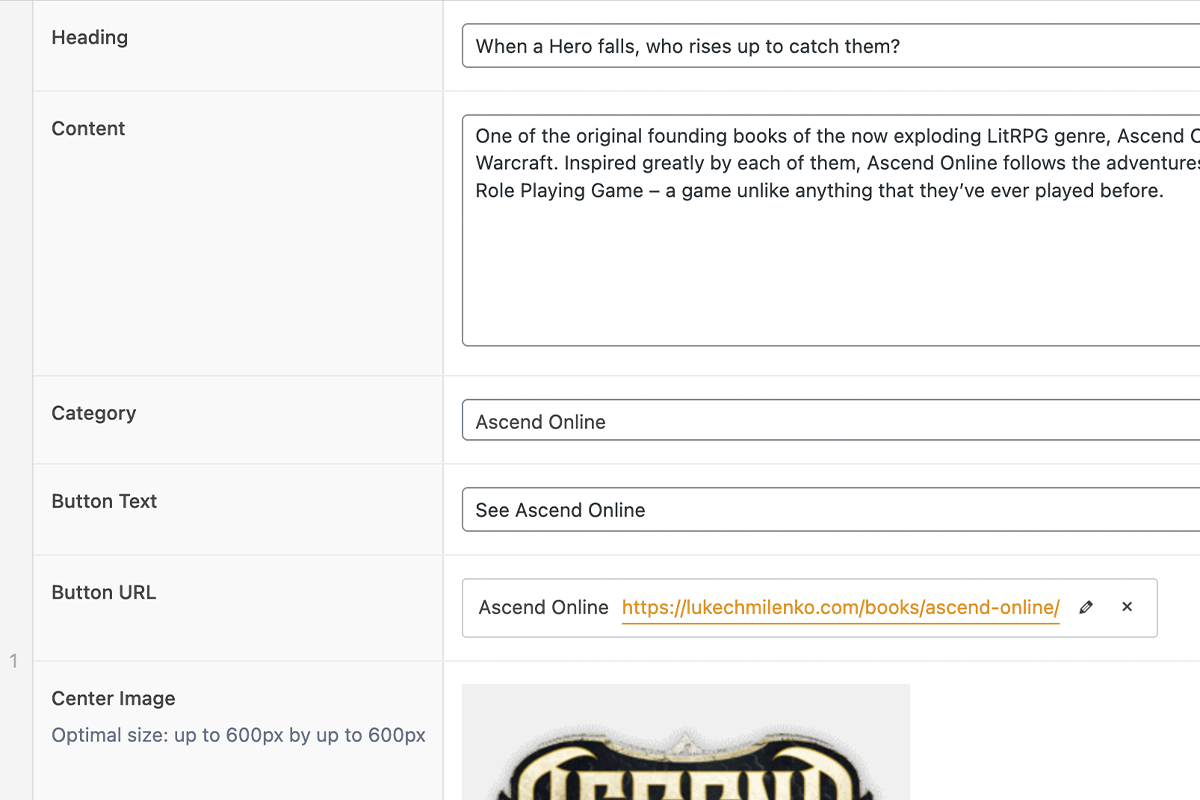Click the 'Content' field label
Image resolution: width=1200 pixels, height=800 pixels.
point(88,129)
